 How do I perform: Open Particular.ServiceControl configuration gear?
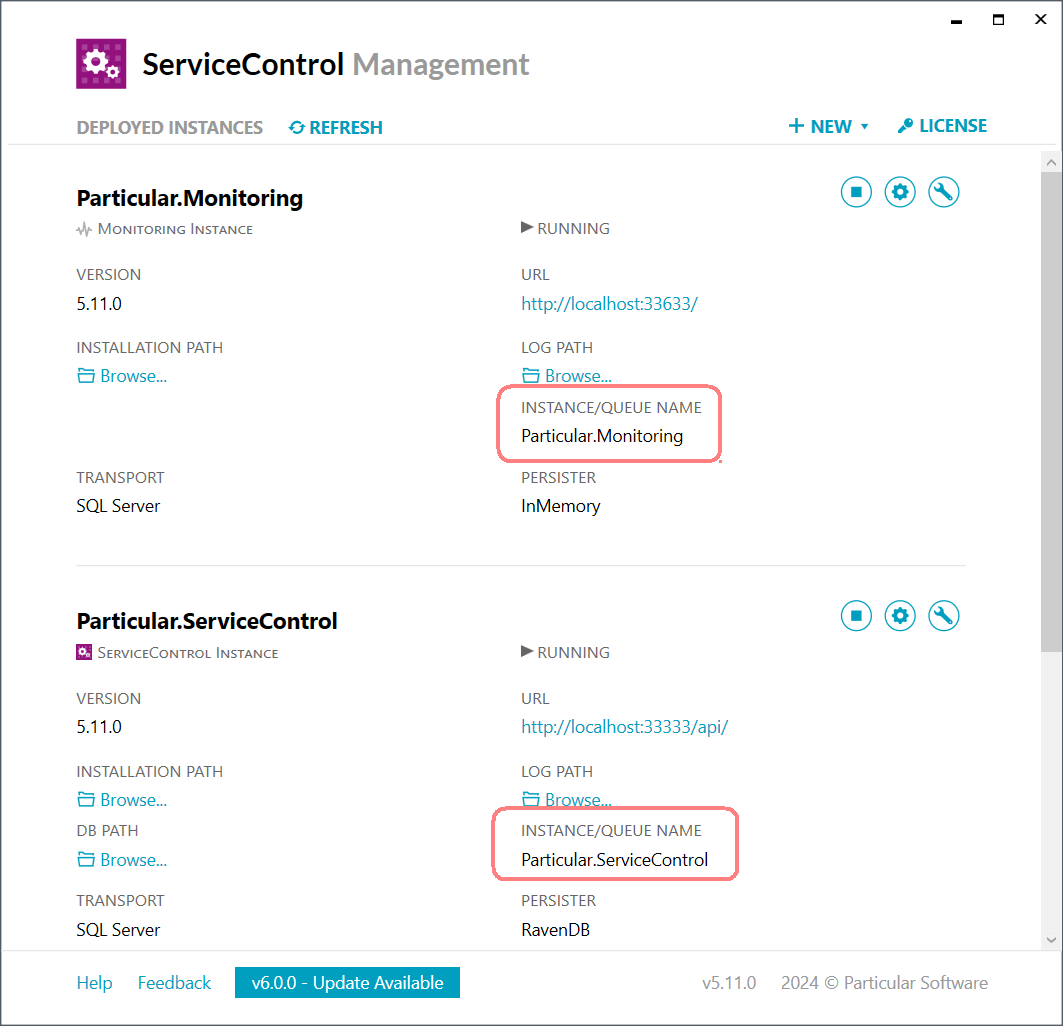[900, 616]
